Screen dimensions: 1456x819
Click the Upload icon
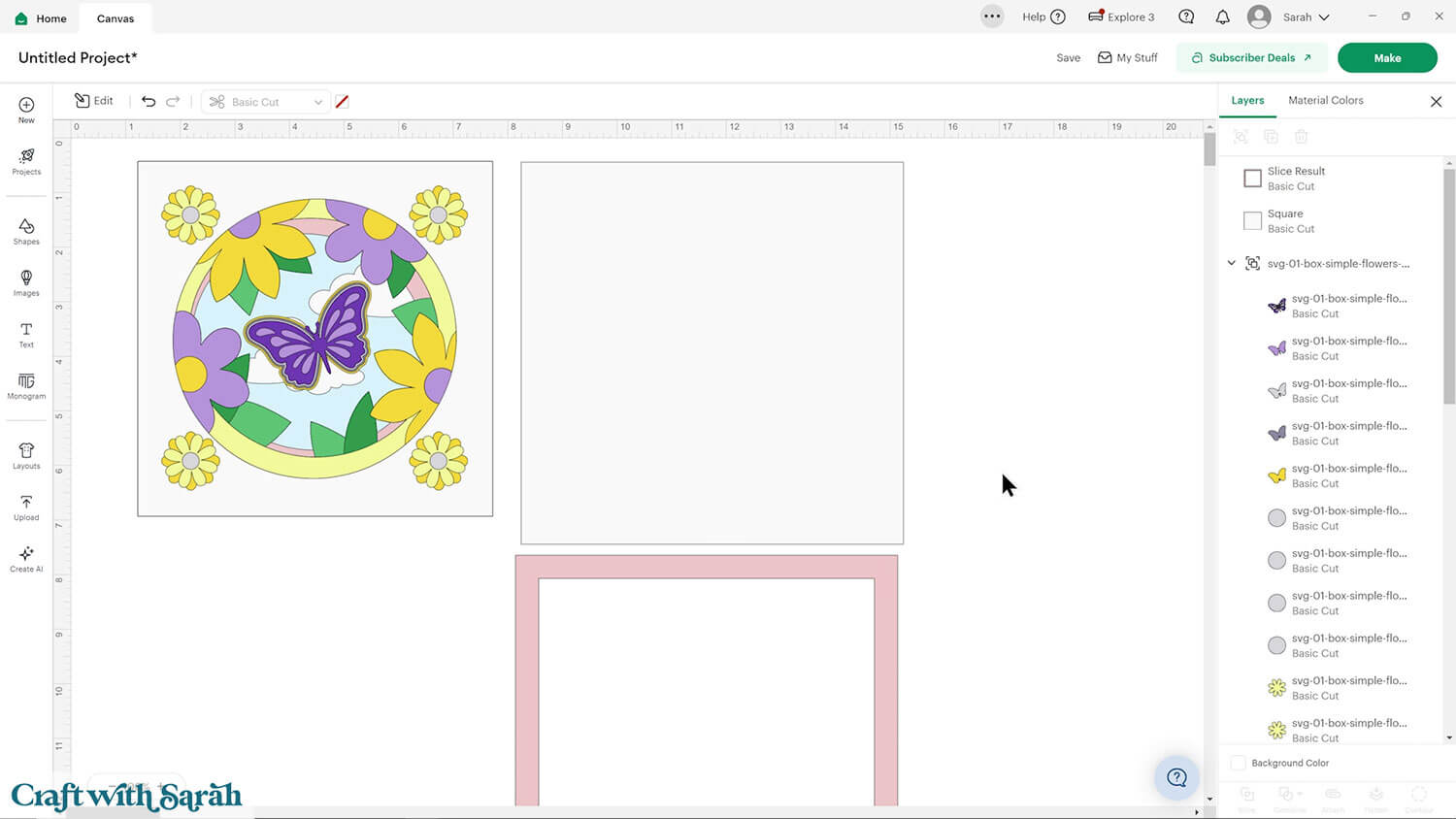(x=26, y=507)
